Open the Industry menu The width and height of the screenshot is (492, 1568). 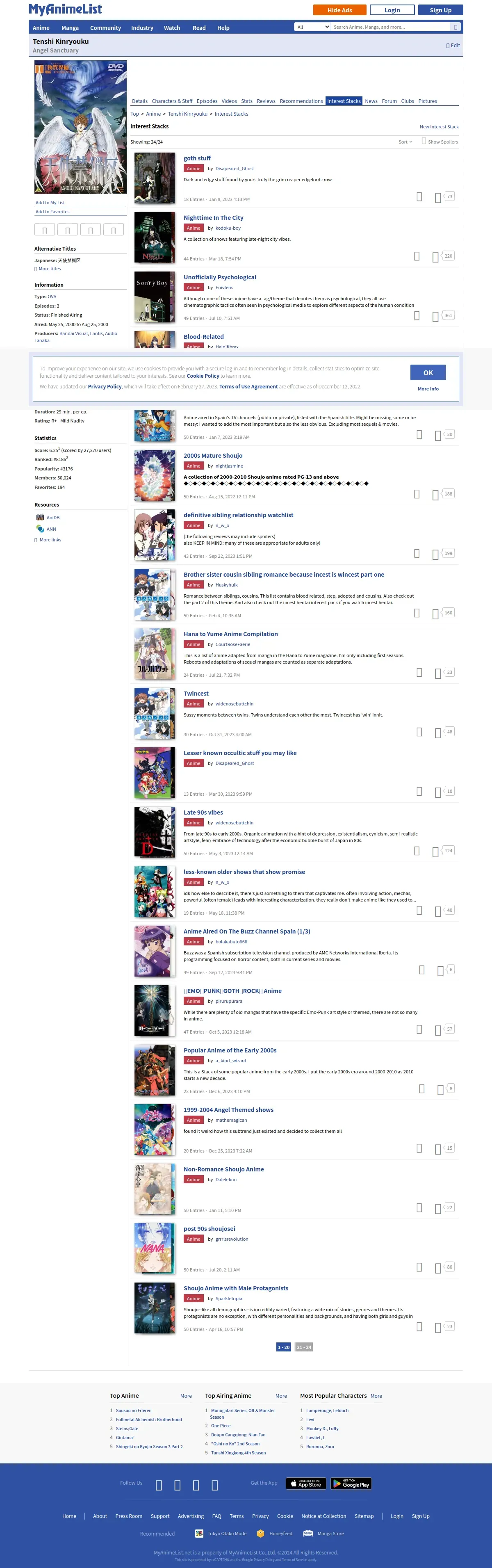pos(142,27)
